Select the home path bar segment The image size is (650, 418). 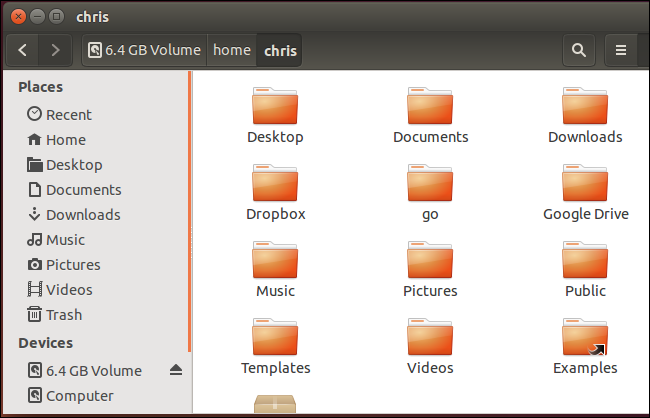232,51
